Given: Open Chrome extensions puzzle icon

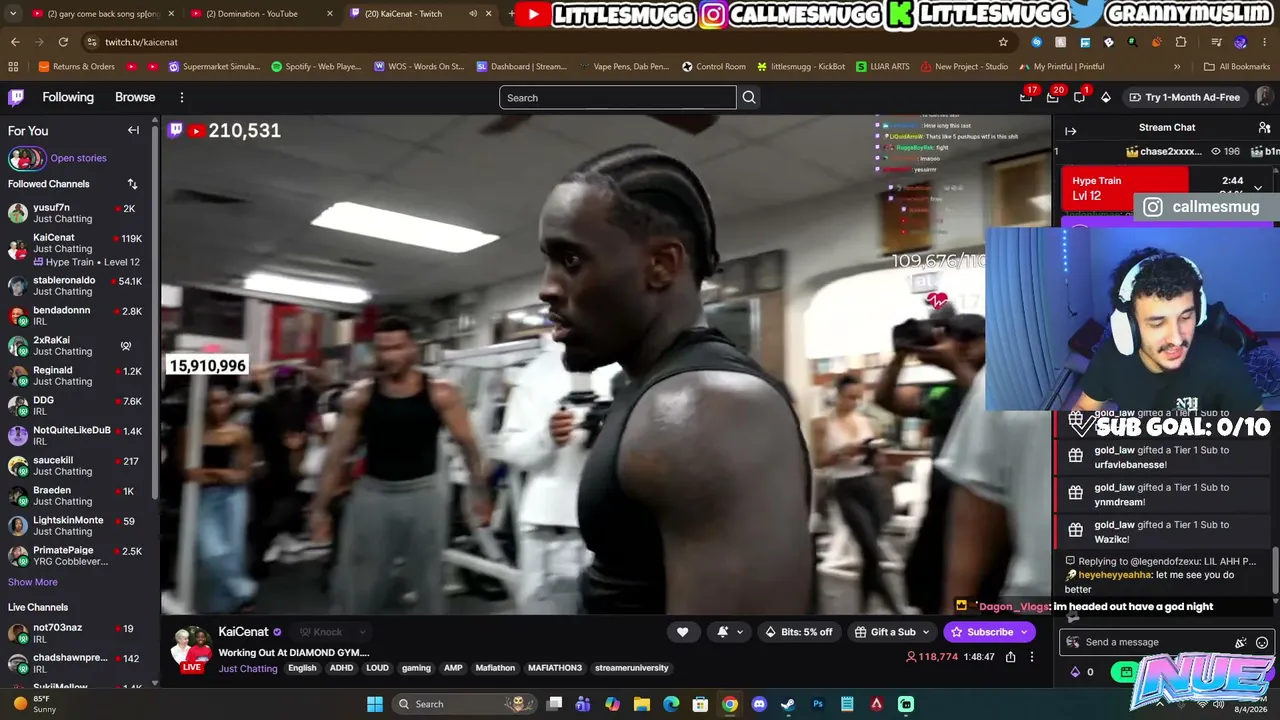Looking at the screenshot, I should (x=1181, y=42).
